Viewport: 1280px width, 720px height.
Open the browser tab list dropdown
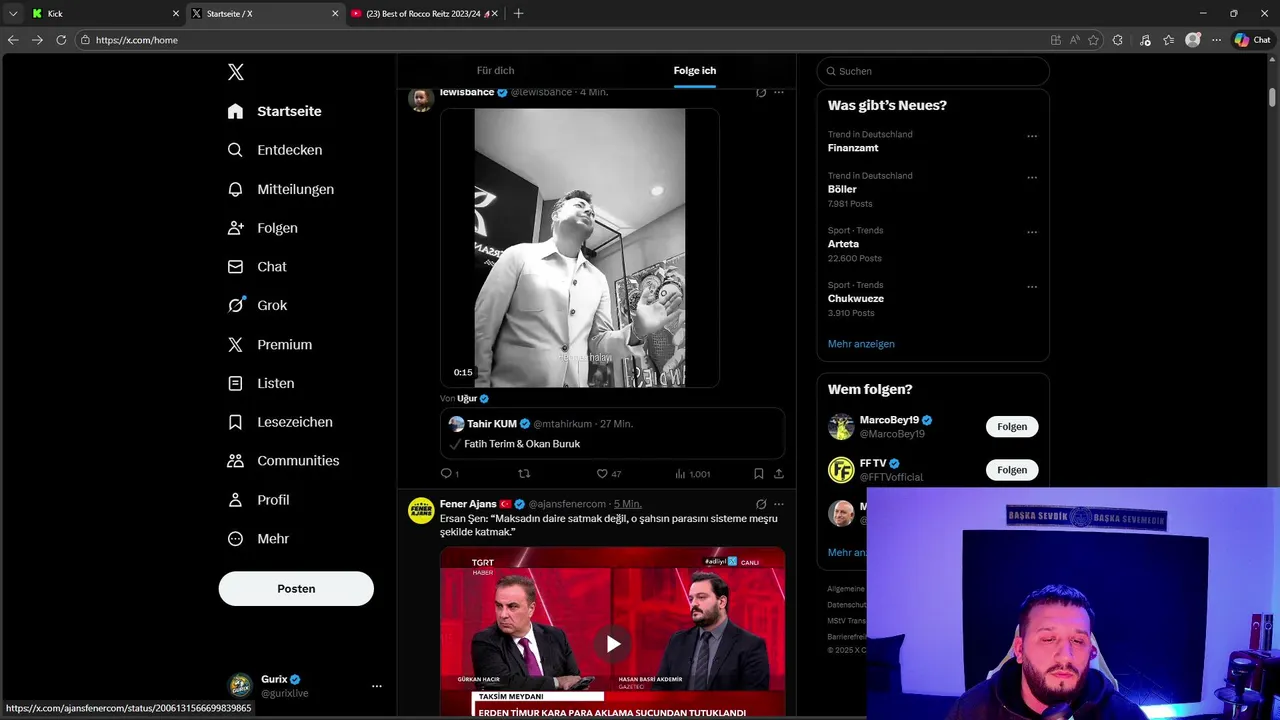[x=13, y=14]
